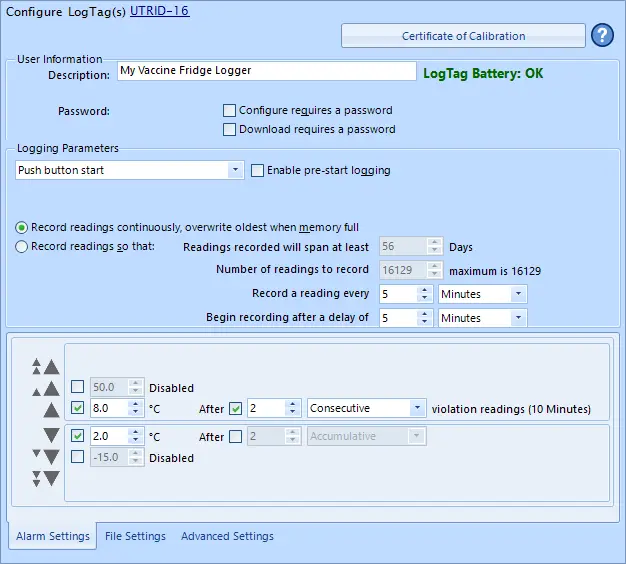Select 'Record readings so that' radio option

22,247
